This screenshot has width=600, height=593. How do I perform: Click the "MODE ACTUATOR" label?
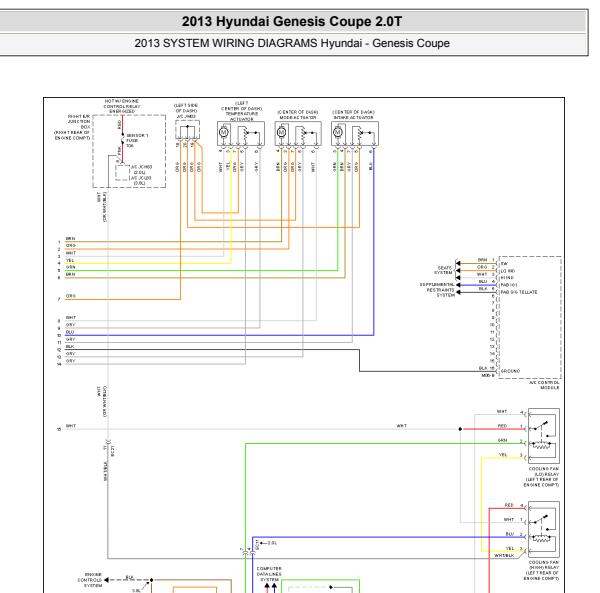click(x=298, y=117)
